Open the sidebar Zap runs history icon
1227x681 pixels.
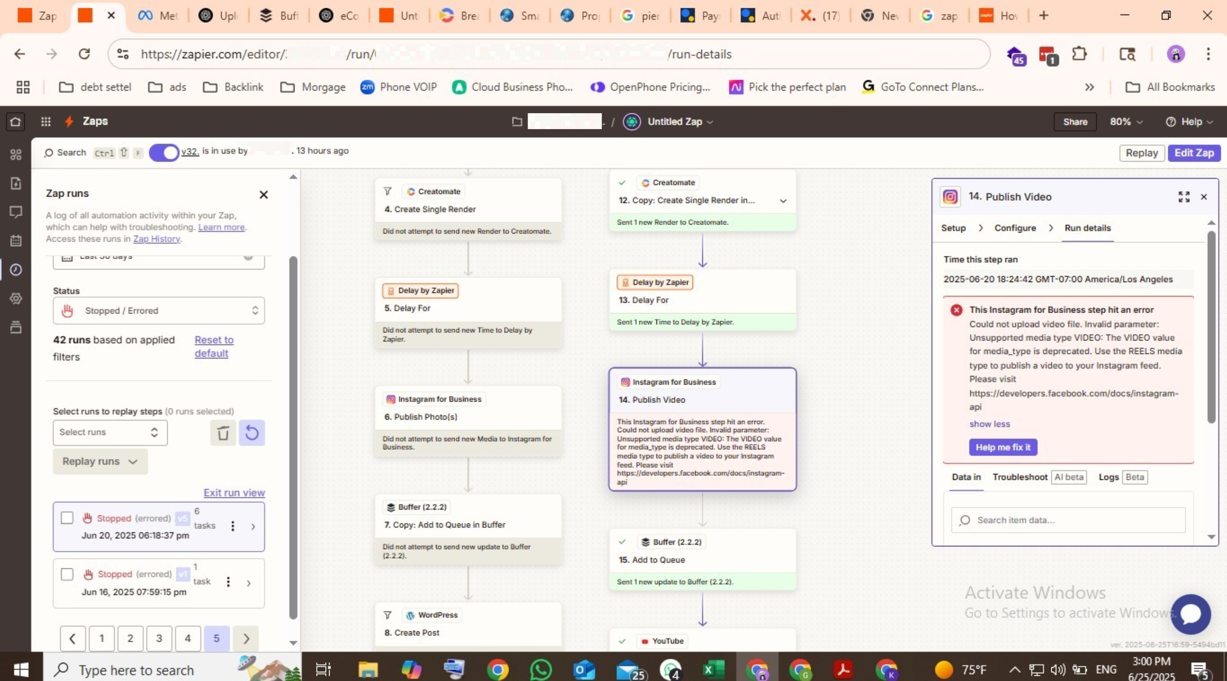(x=15, y=270)
